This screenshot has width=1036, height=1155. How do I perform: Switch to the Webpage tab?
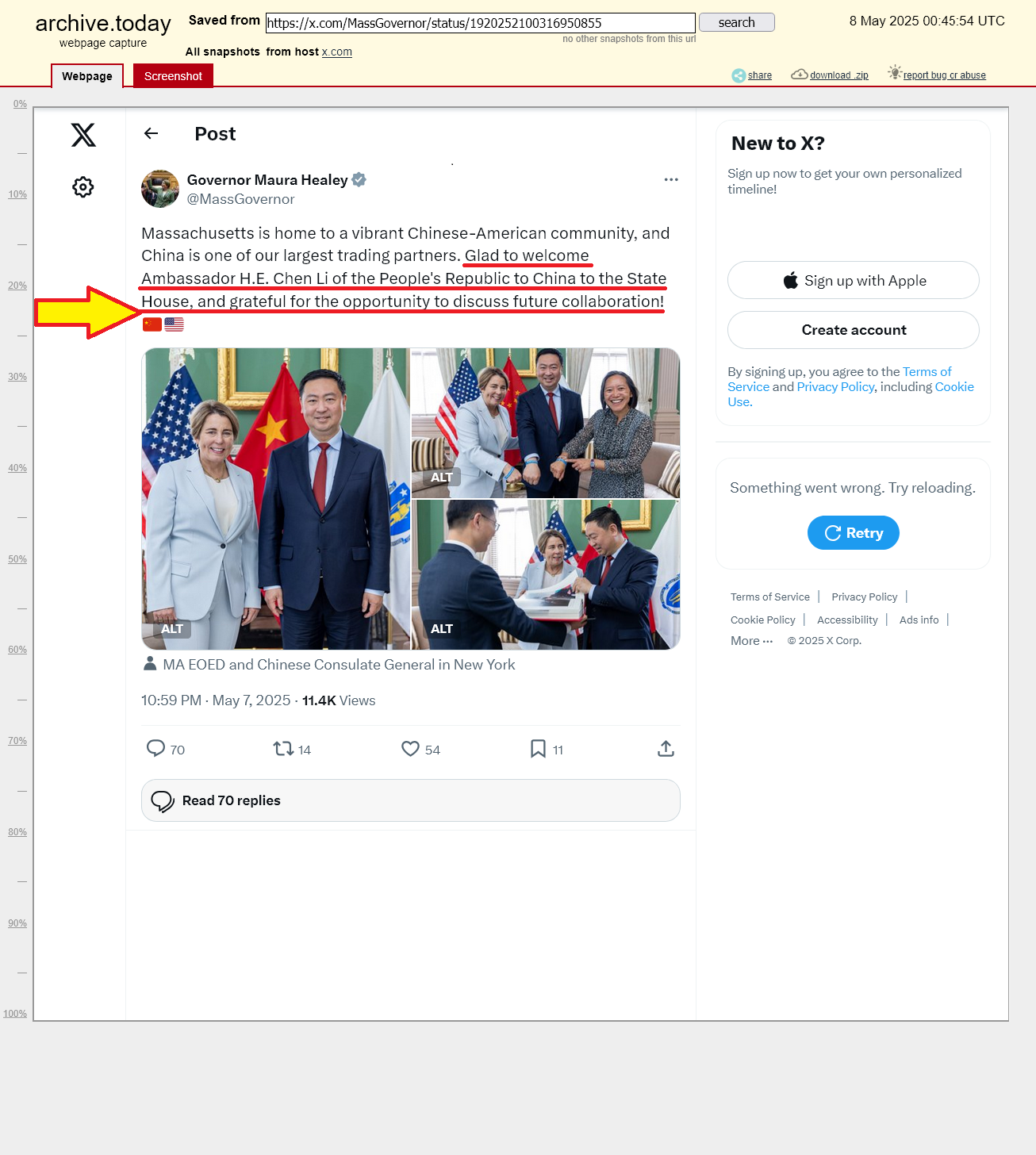click(87, 76)
